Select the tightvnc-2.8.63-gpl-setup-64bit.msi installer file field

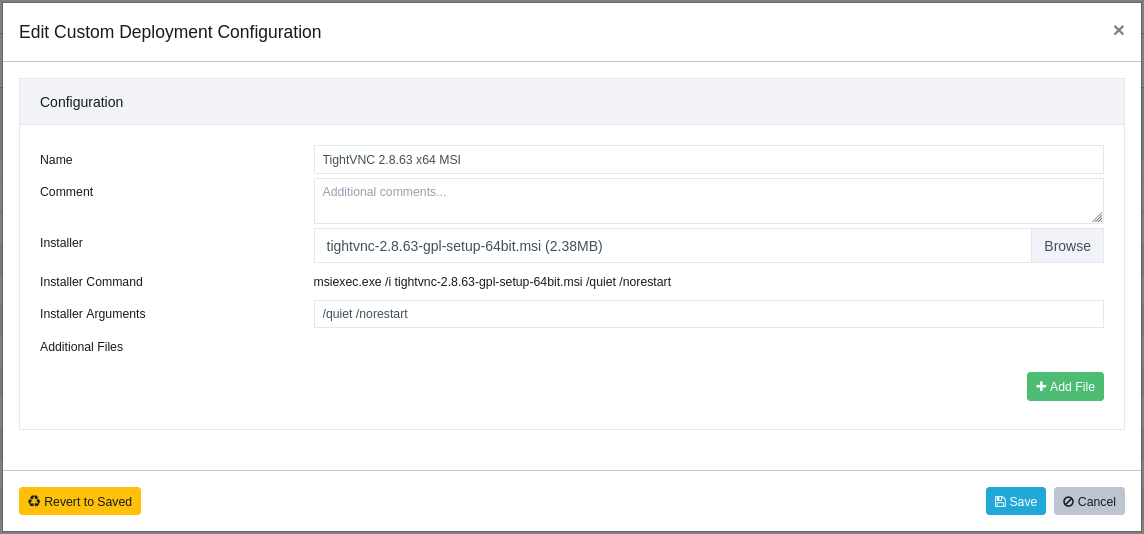point(673,246)
